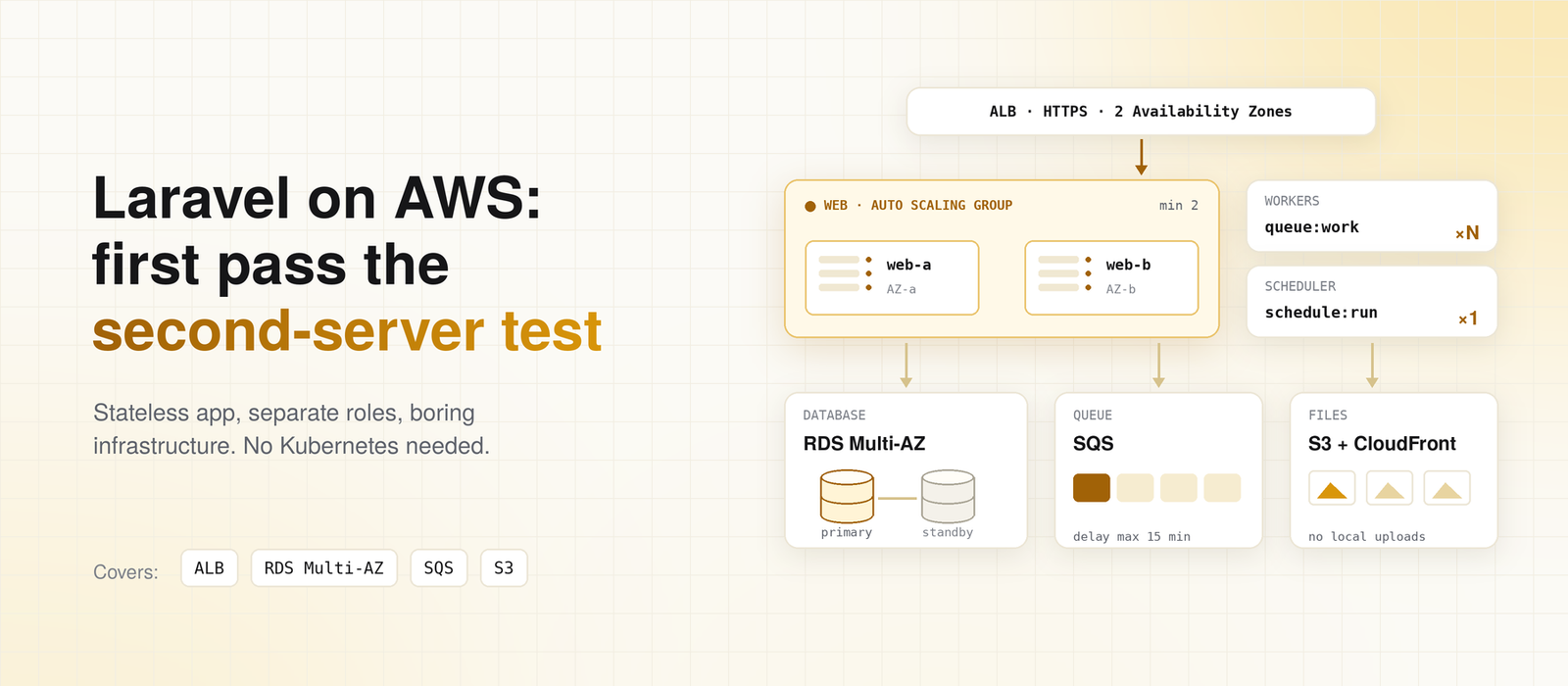This screenshot has width=1568, height=686.
Task: Click the 'delay max 15 min' text
Action: click(x=1132, y=537)
